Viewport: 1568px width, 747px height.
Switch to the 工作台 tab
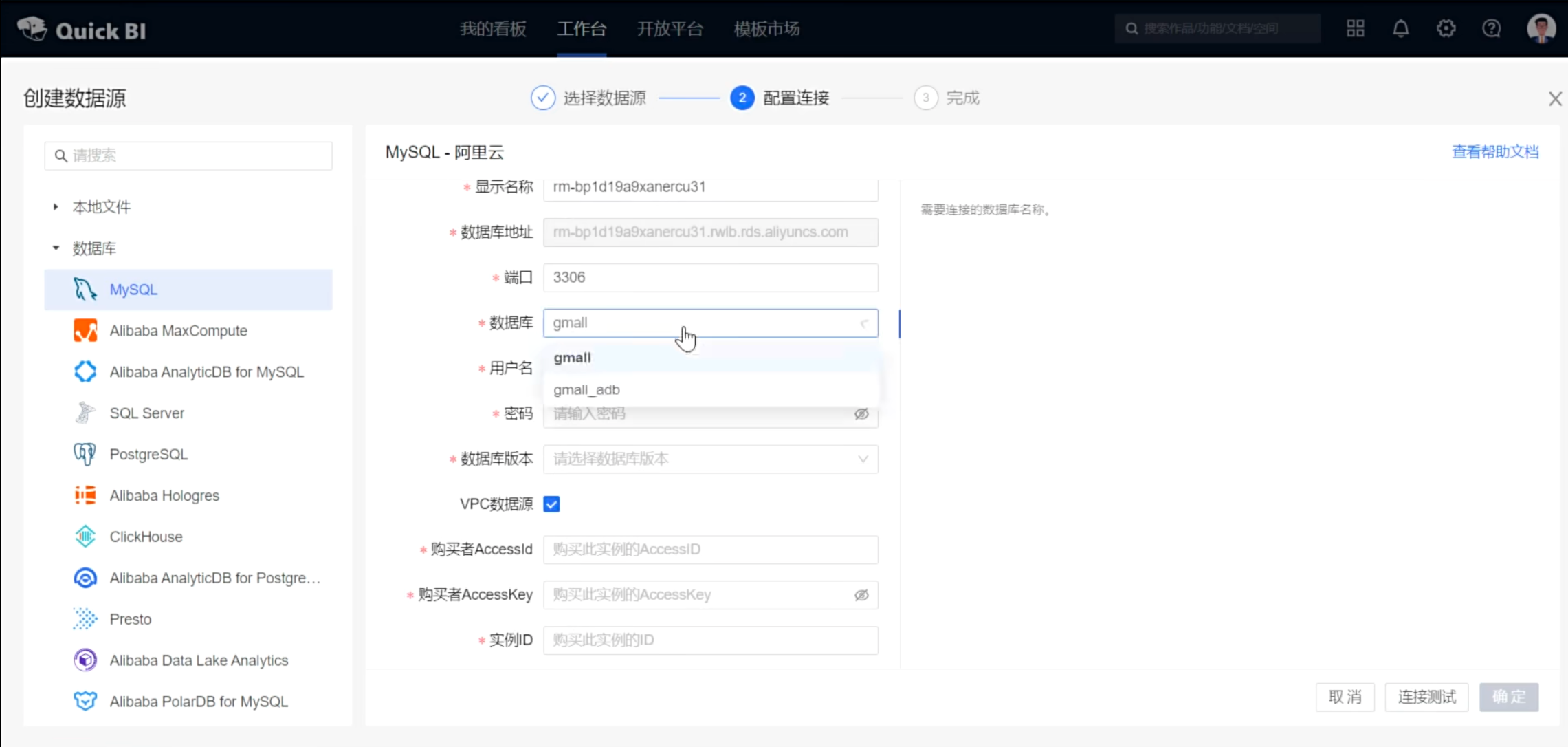(x=582, y=29)
